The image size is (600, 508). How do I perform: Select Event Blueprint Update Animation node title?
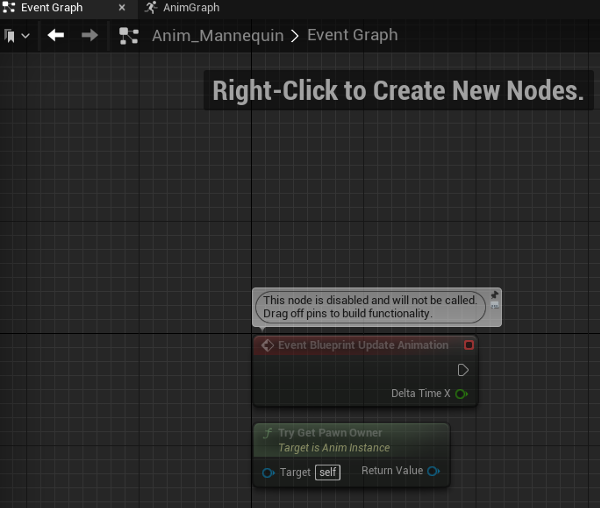363,345
